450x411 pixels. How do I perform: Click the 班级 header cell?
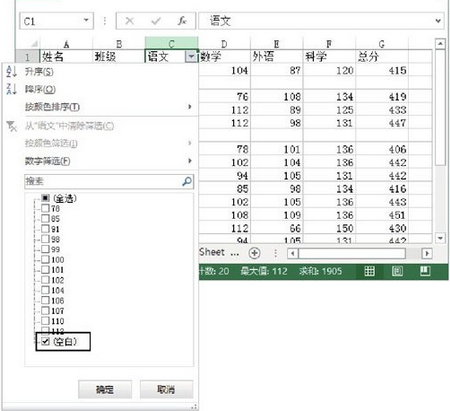tap(119, 56)
